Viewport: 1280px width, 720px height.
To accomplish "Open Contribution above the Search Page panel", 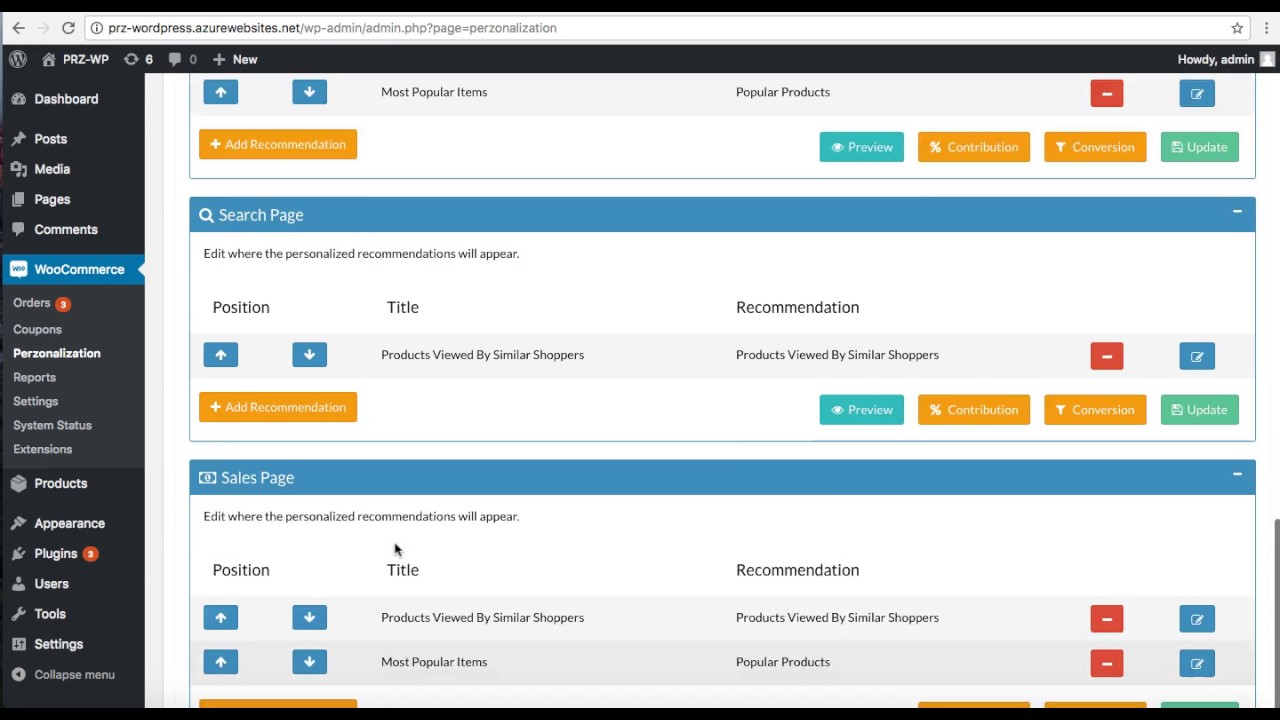I will (x=974, y=147).
